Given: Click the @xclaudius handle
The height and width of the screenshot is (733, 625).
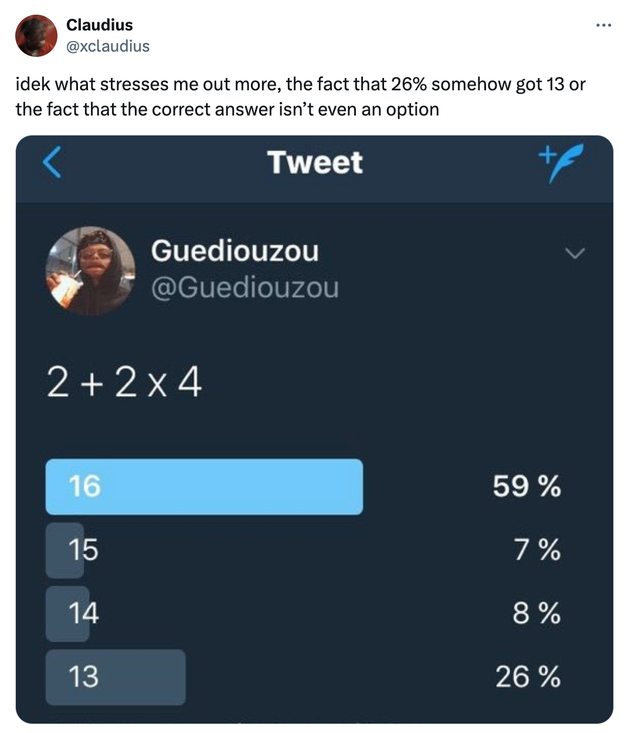Looking at the screenshot, I should tap(108, 45).
